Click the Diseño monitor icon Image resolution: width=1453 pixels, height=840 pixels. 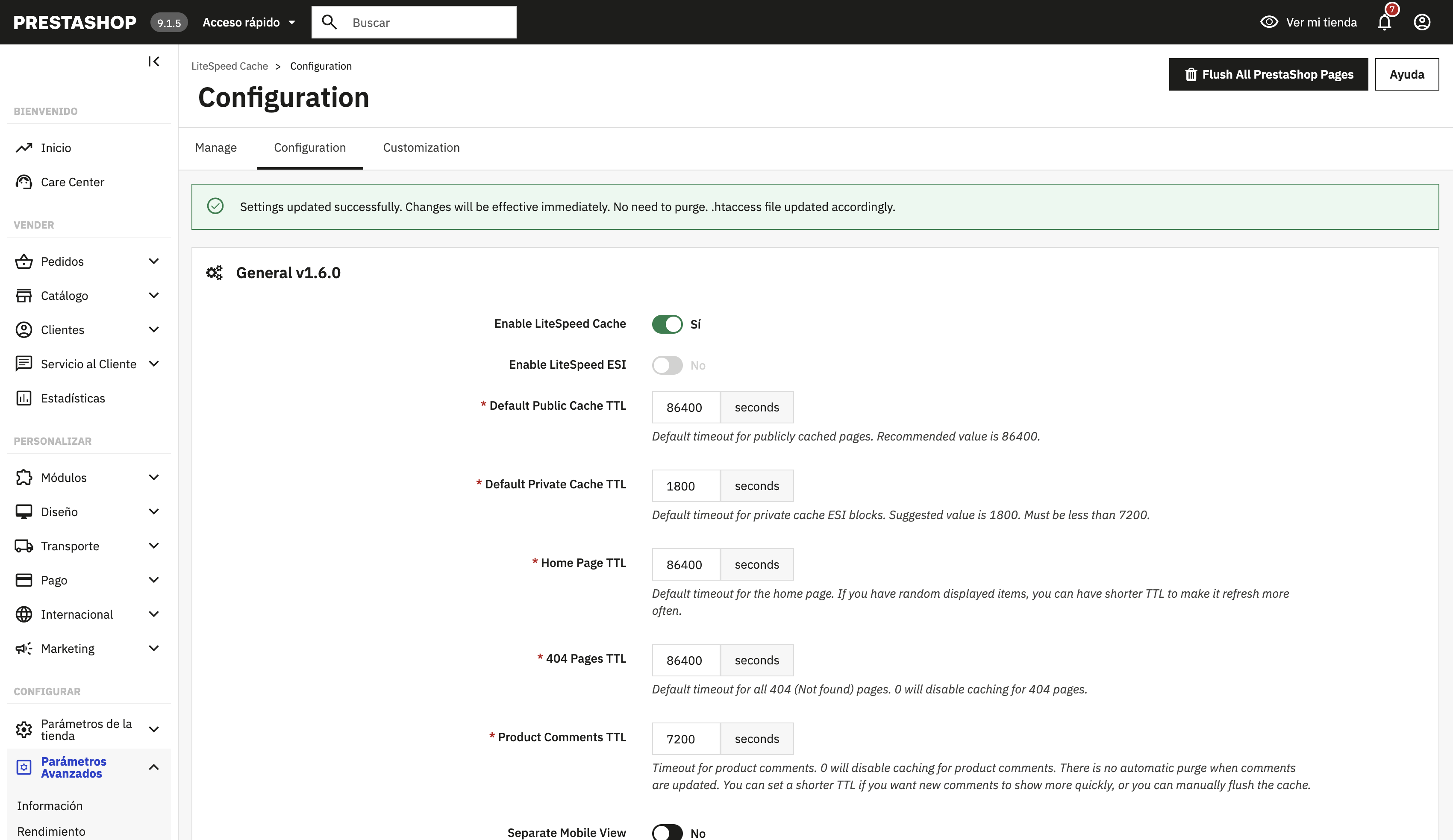pos(24,511)
